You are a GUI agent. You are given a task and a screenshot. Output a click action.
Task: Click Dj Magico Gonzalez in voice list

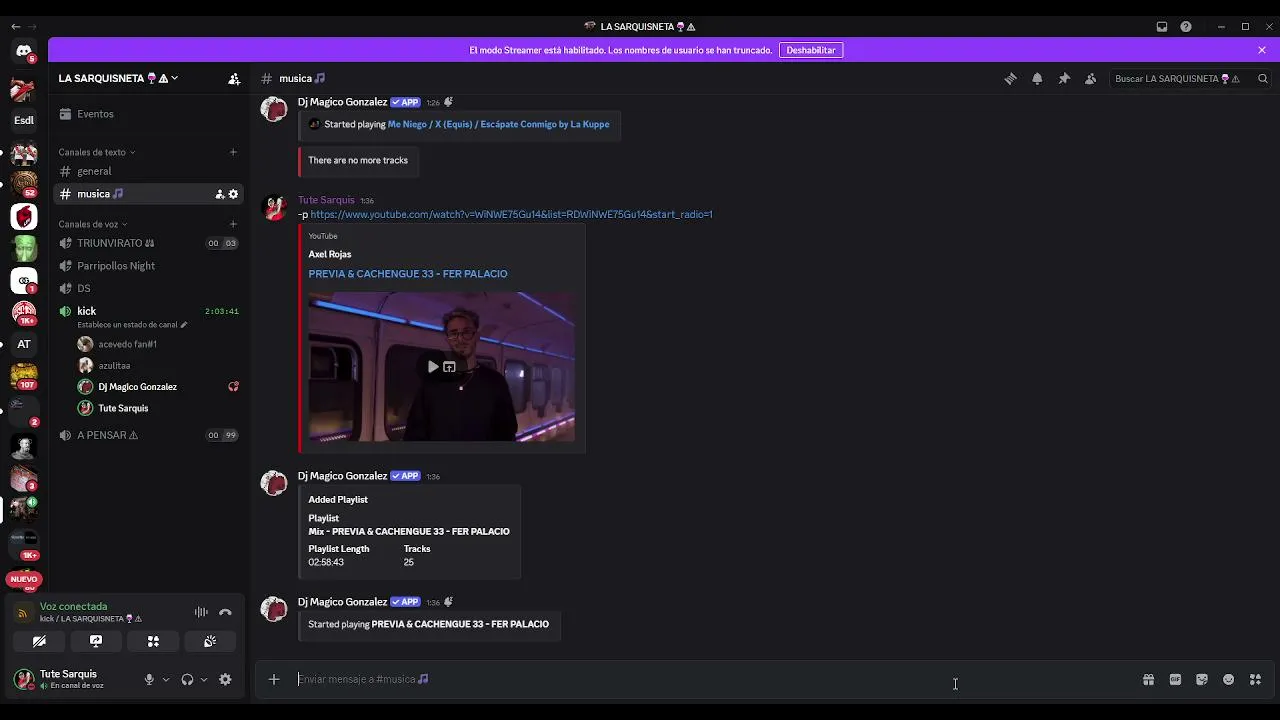137,387
